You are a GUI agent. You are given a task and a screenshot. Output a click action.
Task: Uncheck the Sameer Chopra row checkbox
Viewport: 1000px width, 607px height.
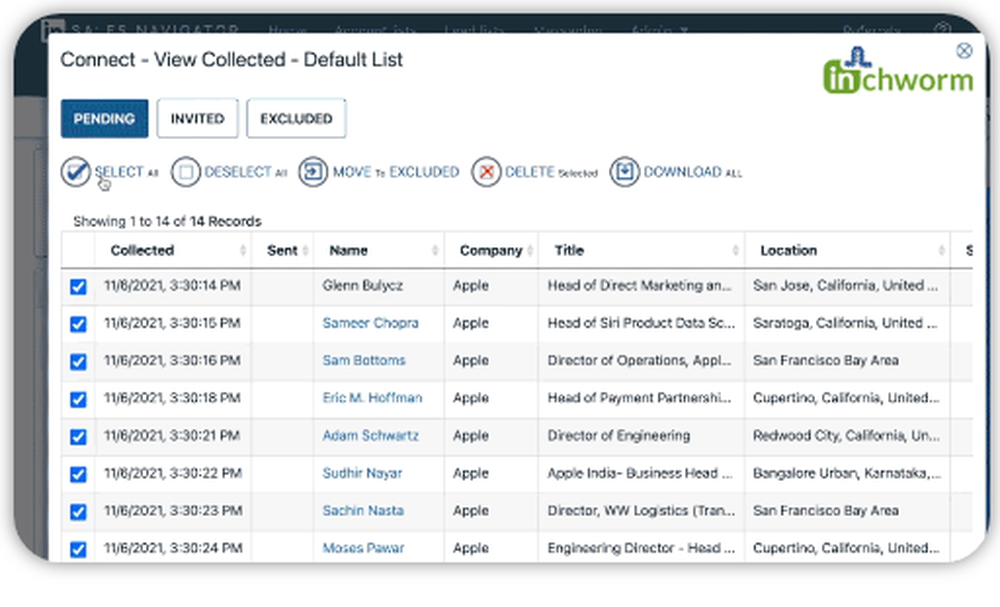(x=78, y=324)
